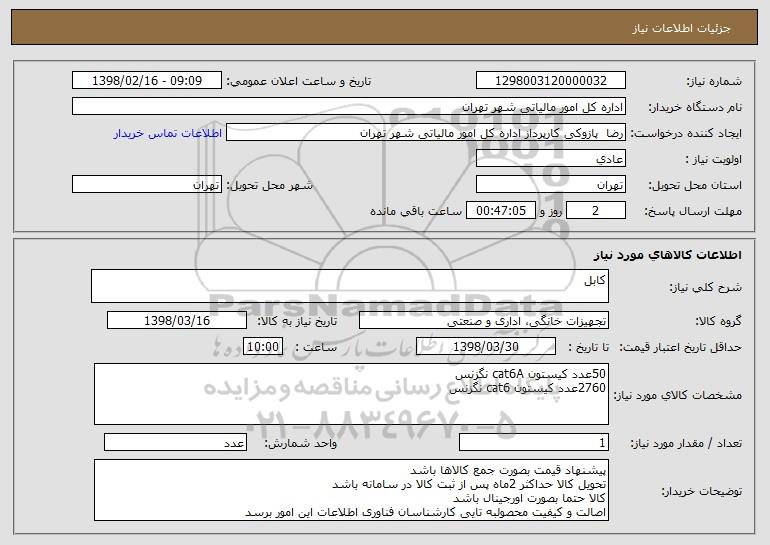Click the شرح کلی نیاز text area کابل

coord(350,286)
